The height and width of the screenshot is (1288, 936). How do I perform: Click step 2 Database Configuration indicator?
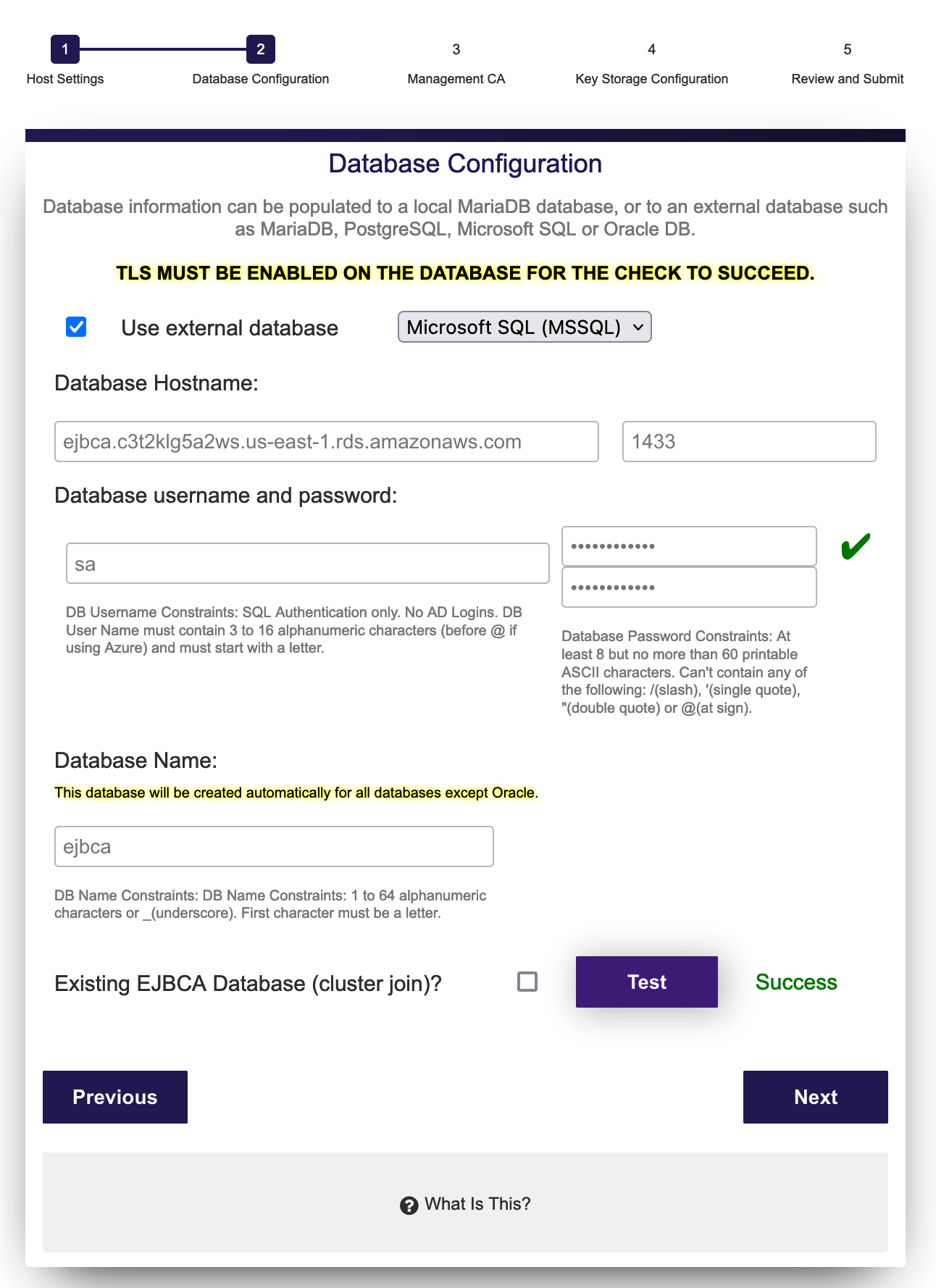tap(261, 49)
